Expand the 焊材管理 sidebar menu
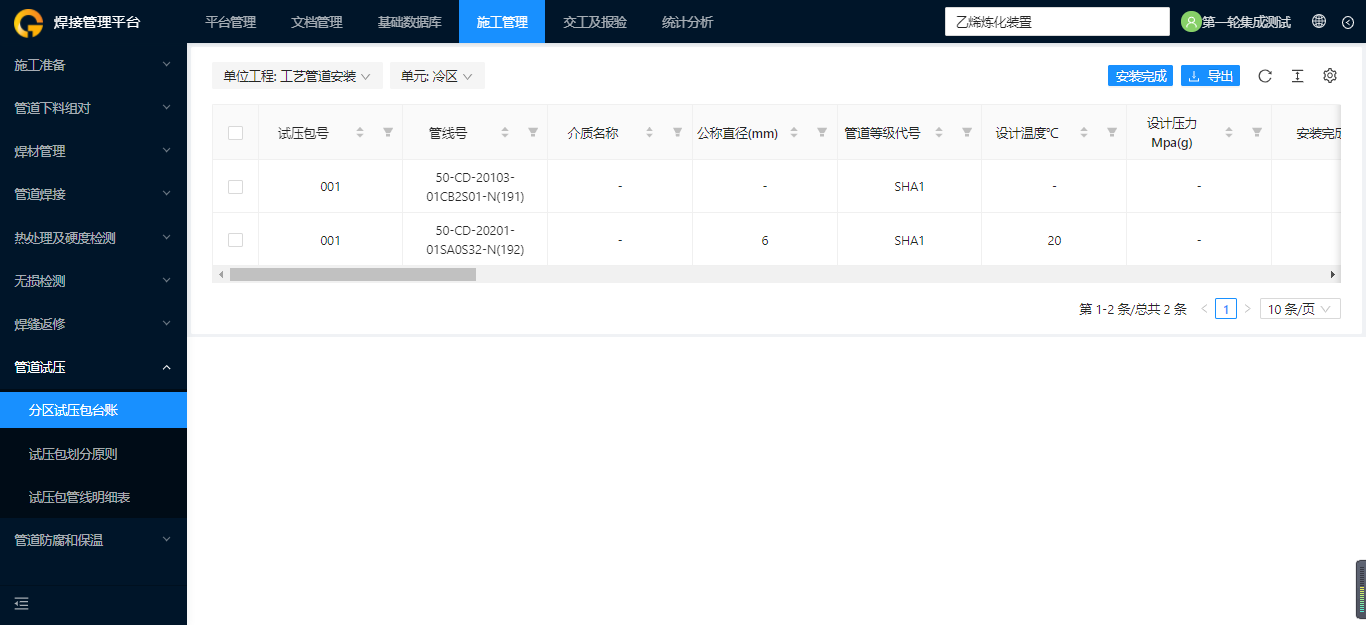Image resolution: width=1366 pixels, height=625 pixels. click(x=93, y=151)
